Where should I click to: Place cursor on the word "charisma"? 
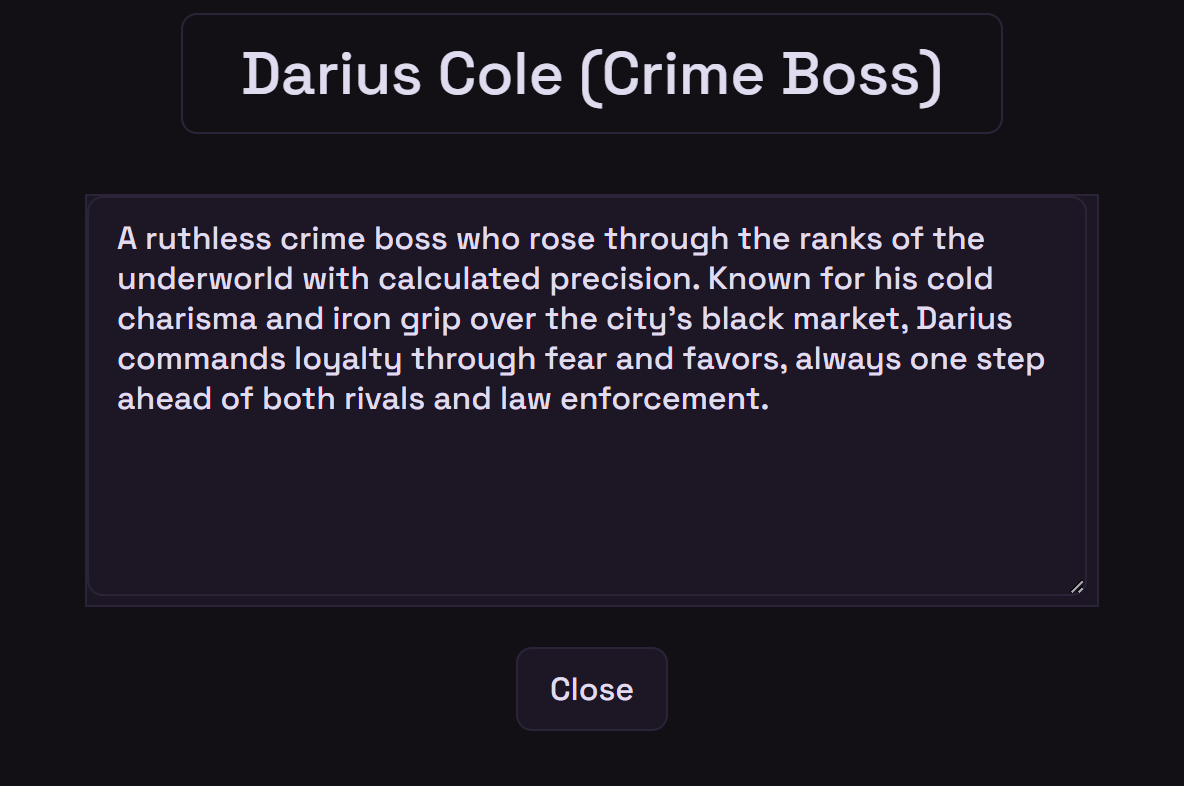click(187, 319)
